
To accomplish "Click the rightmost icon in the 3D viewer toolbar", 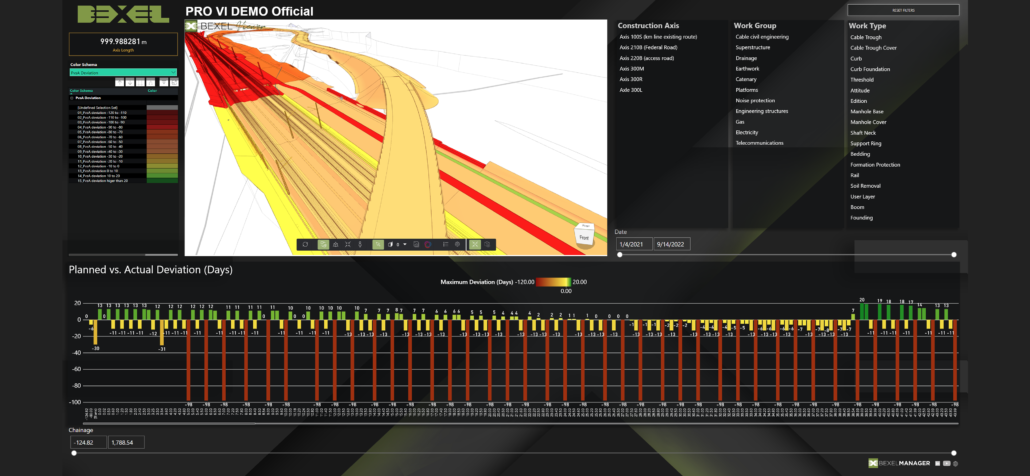I will [489, 244].
